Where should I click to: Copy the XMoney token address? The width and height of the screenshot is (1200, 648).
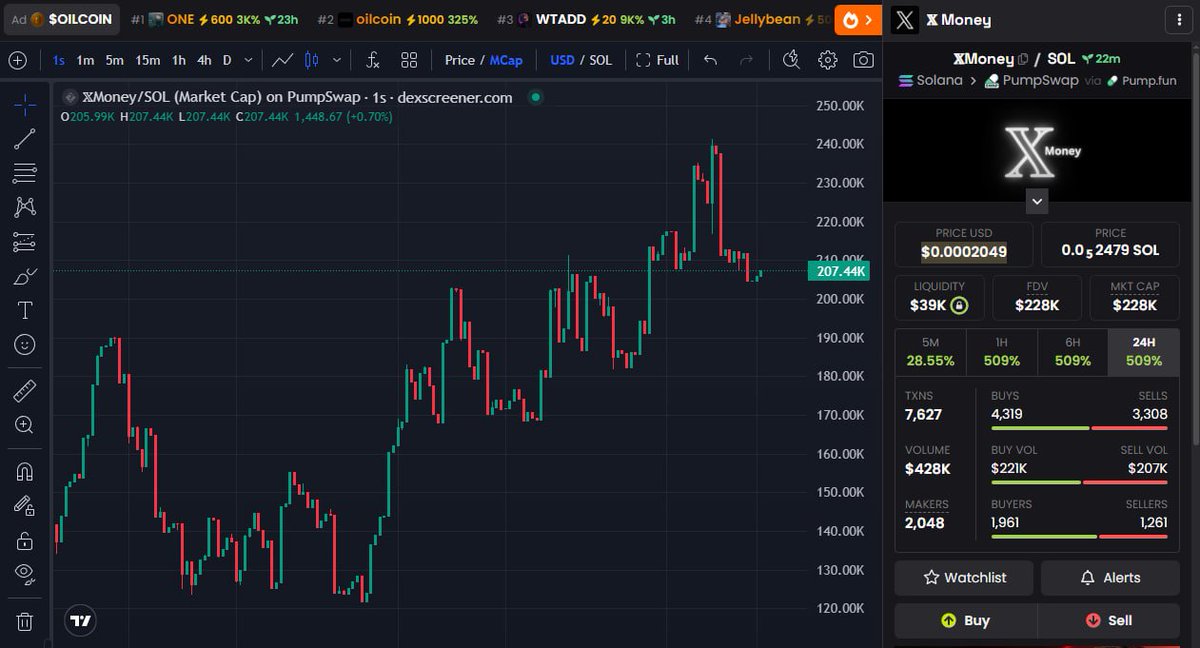click(1022, 59)
